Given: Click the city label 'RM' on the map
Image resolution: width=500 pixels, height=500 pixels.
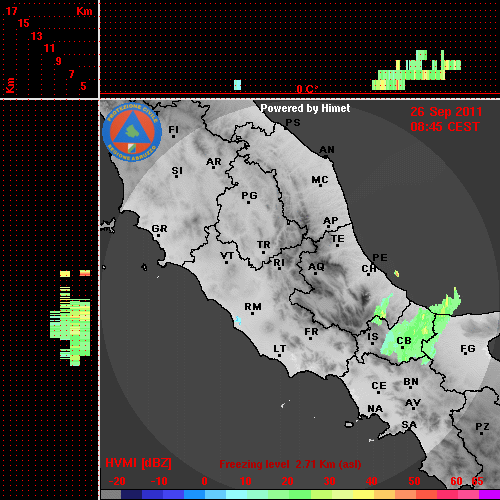Looking at the screenshot, I should (x=253, y=307).
